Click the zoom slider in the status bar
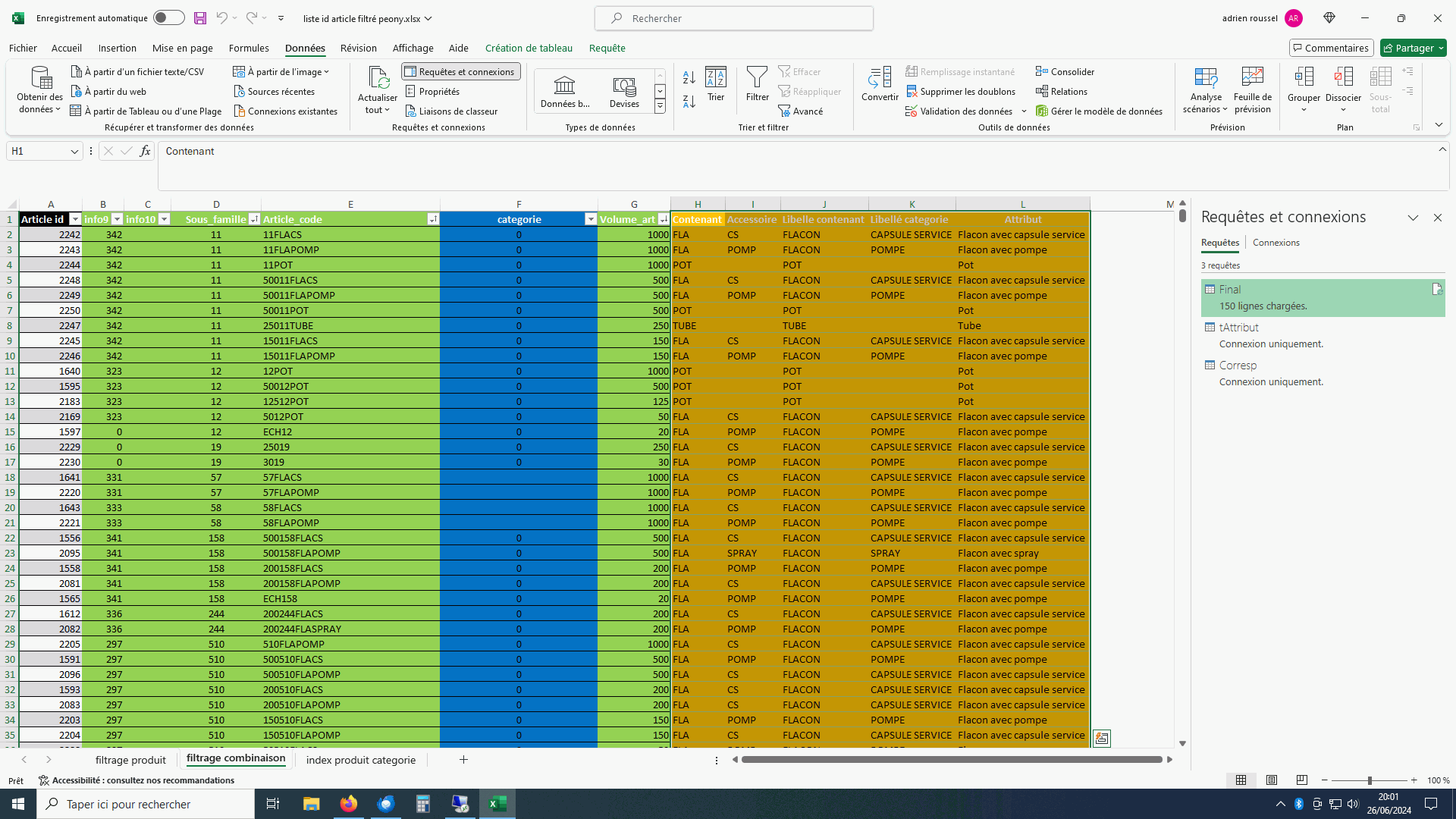This screenshot has height=819, width=1456. [1370, 780]
